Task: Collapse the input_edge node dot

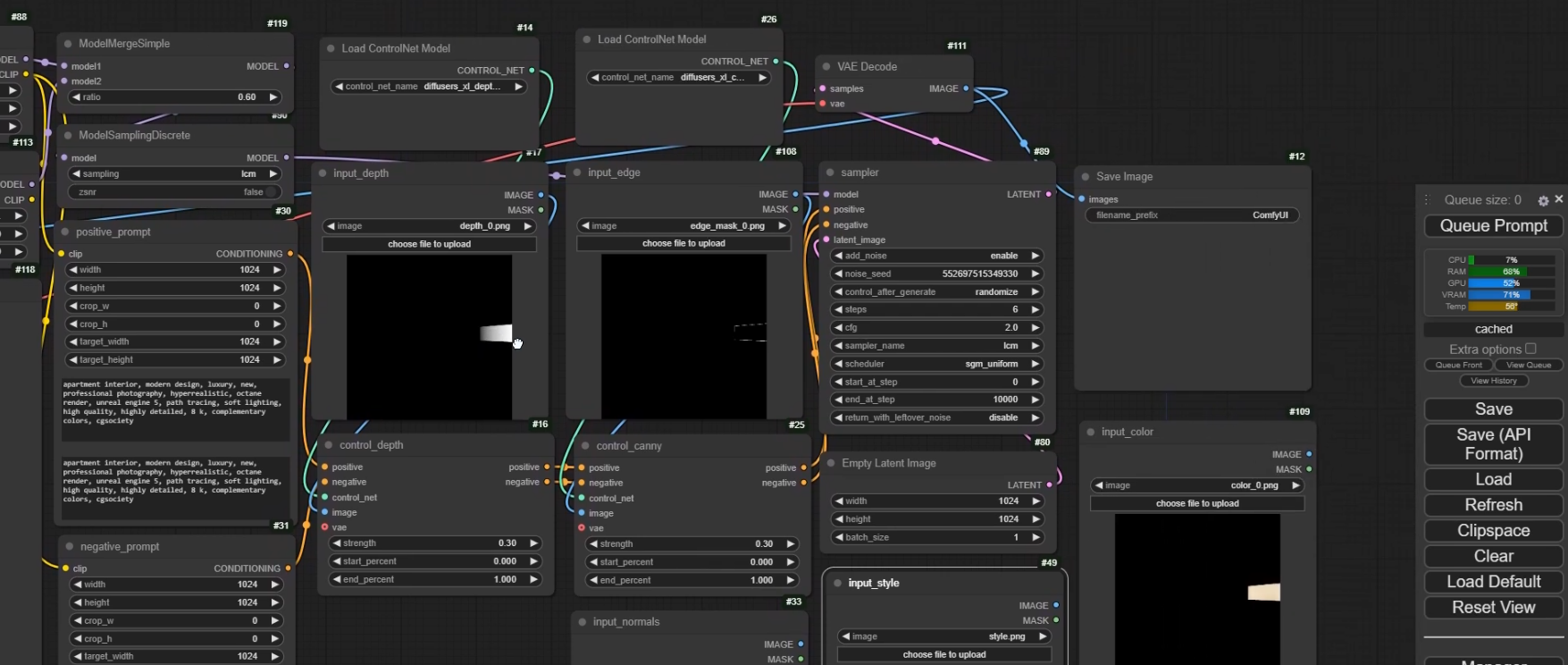Action: (x=577, y=173)
